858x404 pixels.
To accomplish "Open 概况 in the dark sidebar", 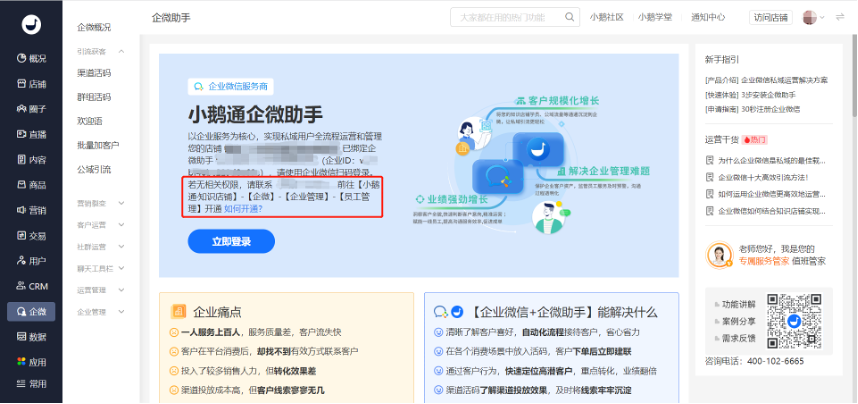I will (31, 59).
